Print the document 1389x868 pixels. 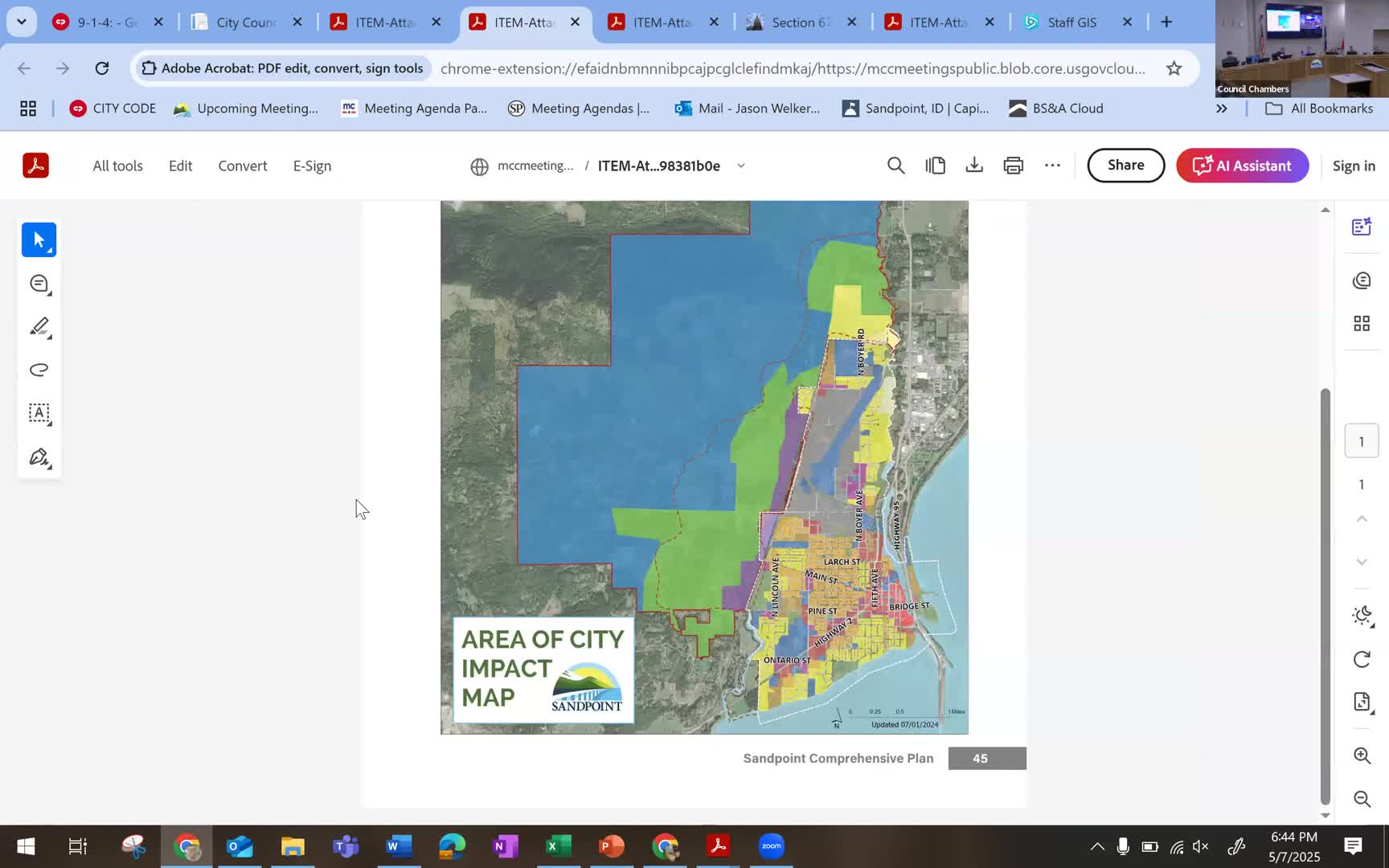(1013, 166)
